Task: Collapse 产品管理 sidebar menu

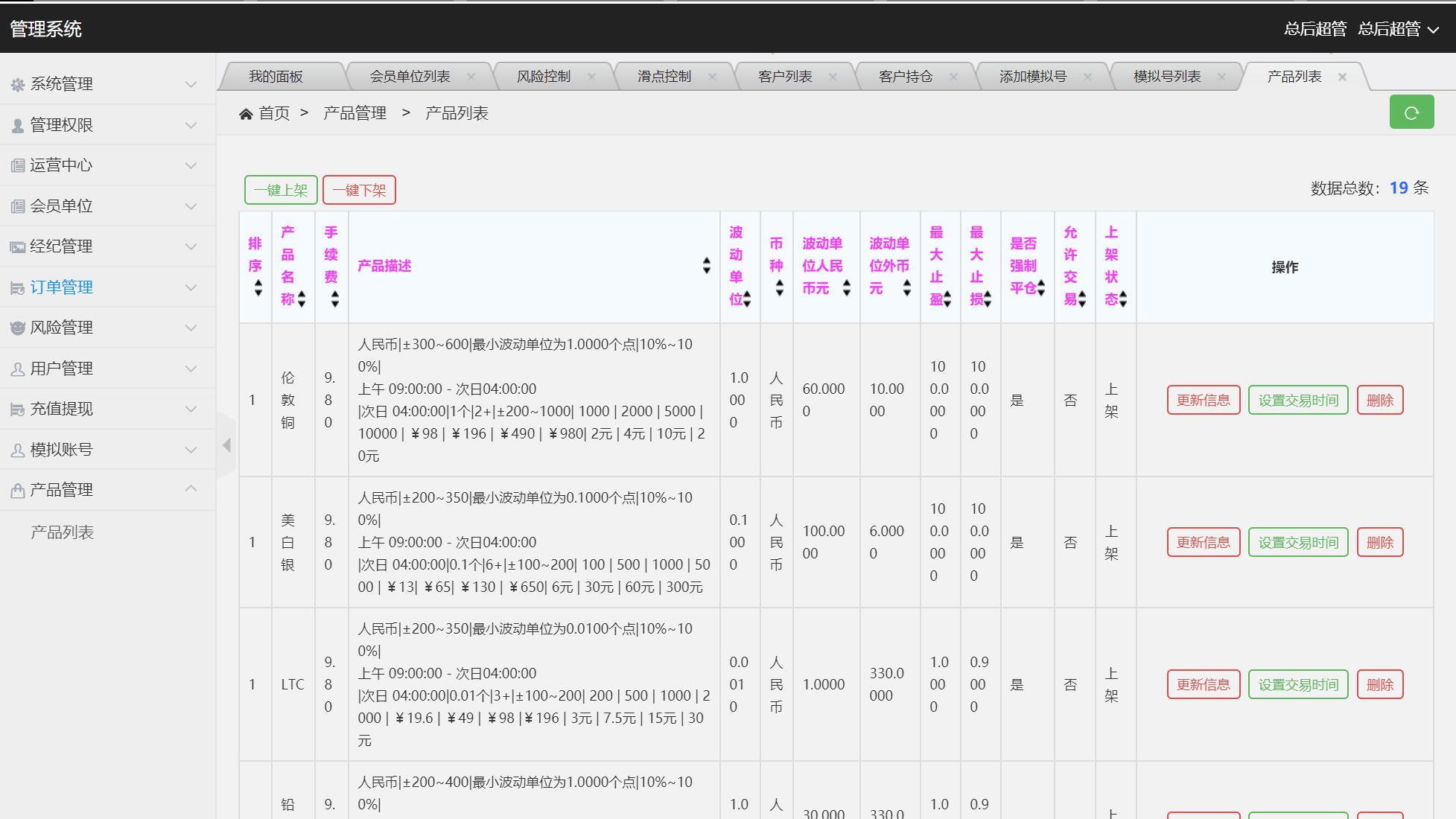Action: coord(108,490)
